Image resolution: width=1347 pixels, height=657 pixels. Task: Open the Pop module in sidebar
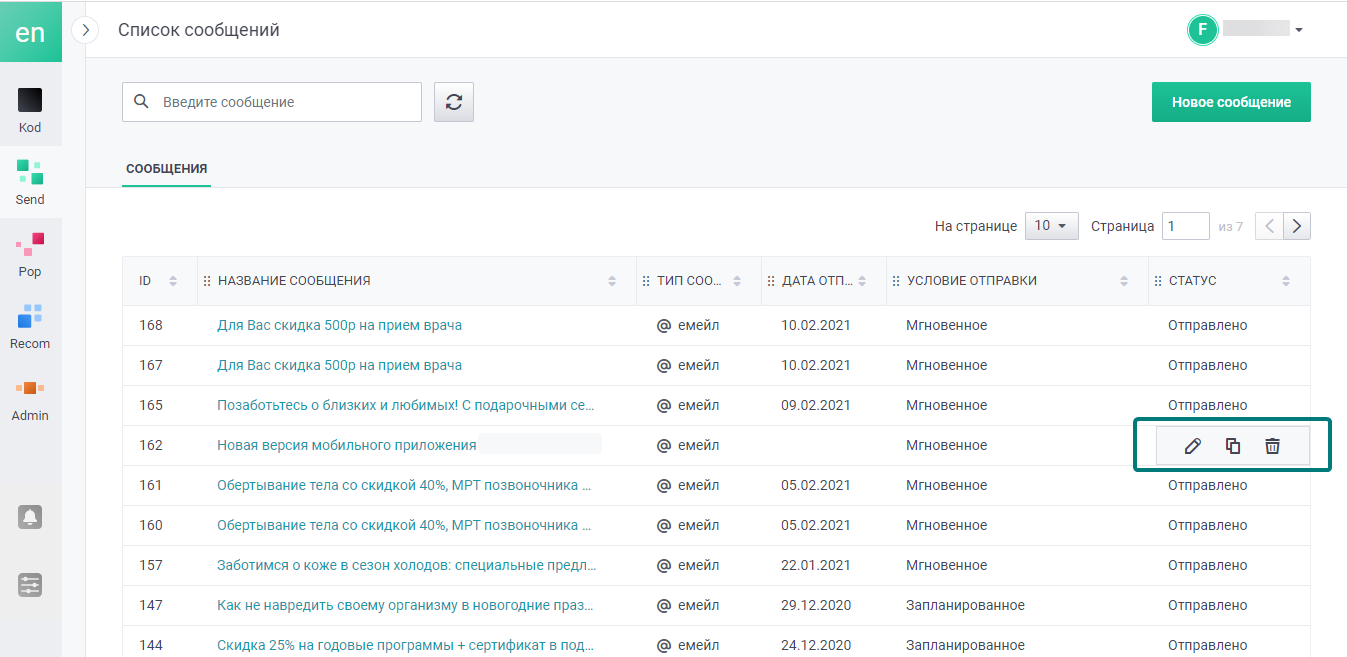click(30, 254)
